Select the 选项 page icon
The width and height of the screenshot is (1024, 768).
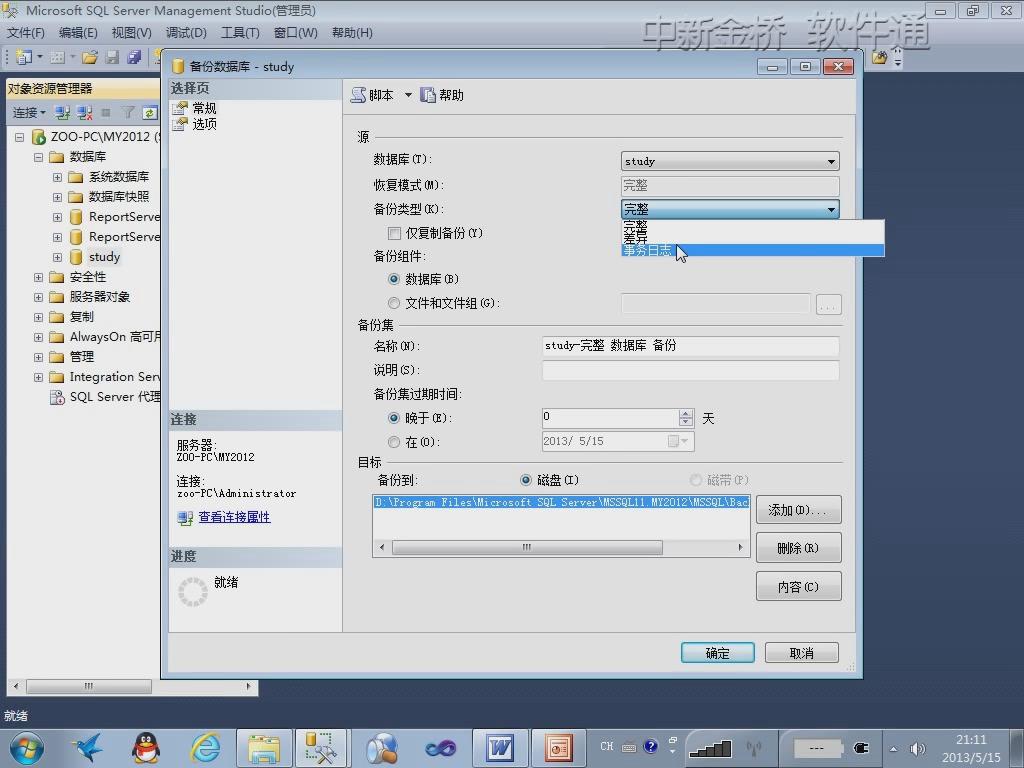180,124
